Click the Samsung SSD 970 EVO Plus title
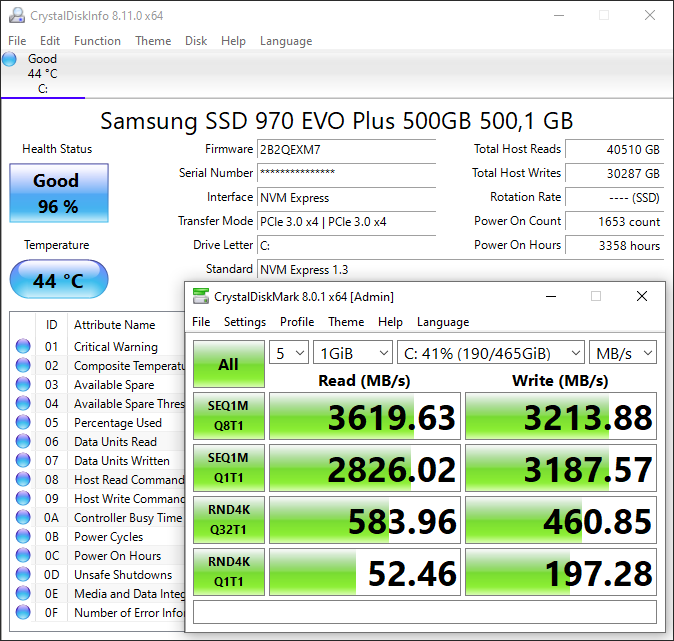The image size is (674, 641). [337, 121]
